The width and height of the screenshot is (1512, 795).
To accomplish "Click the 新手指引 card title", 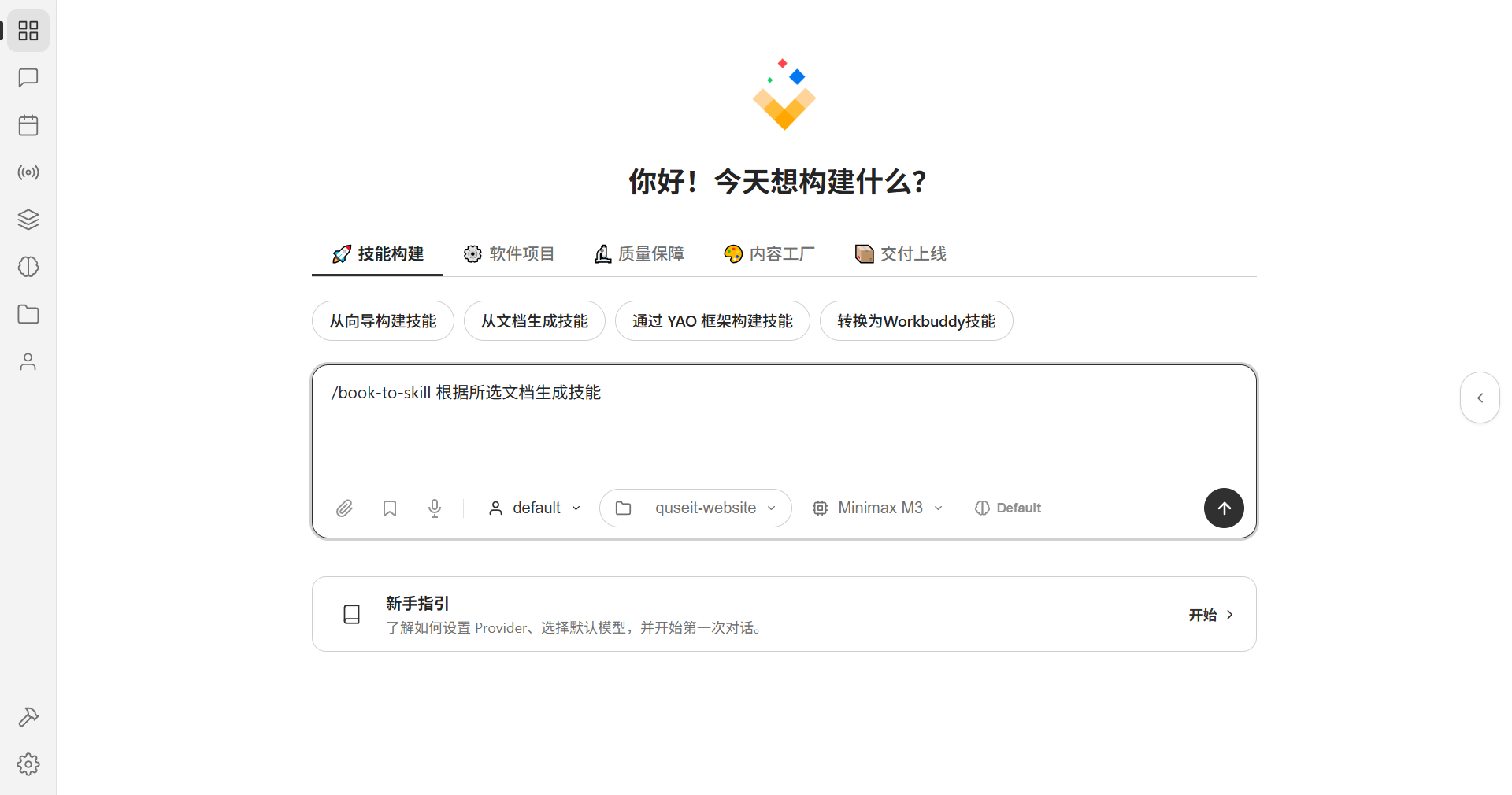I will tap(417, 604).
